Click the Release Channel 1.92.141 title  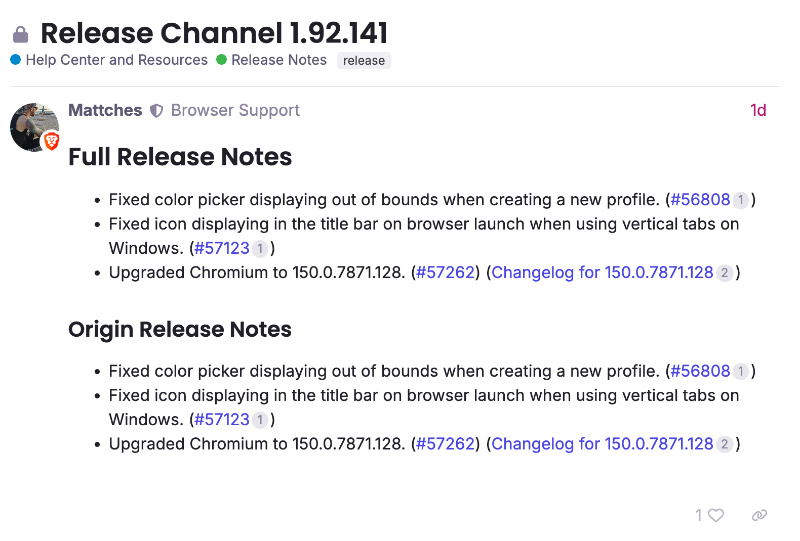(x=214, y=34)
